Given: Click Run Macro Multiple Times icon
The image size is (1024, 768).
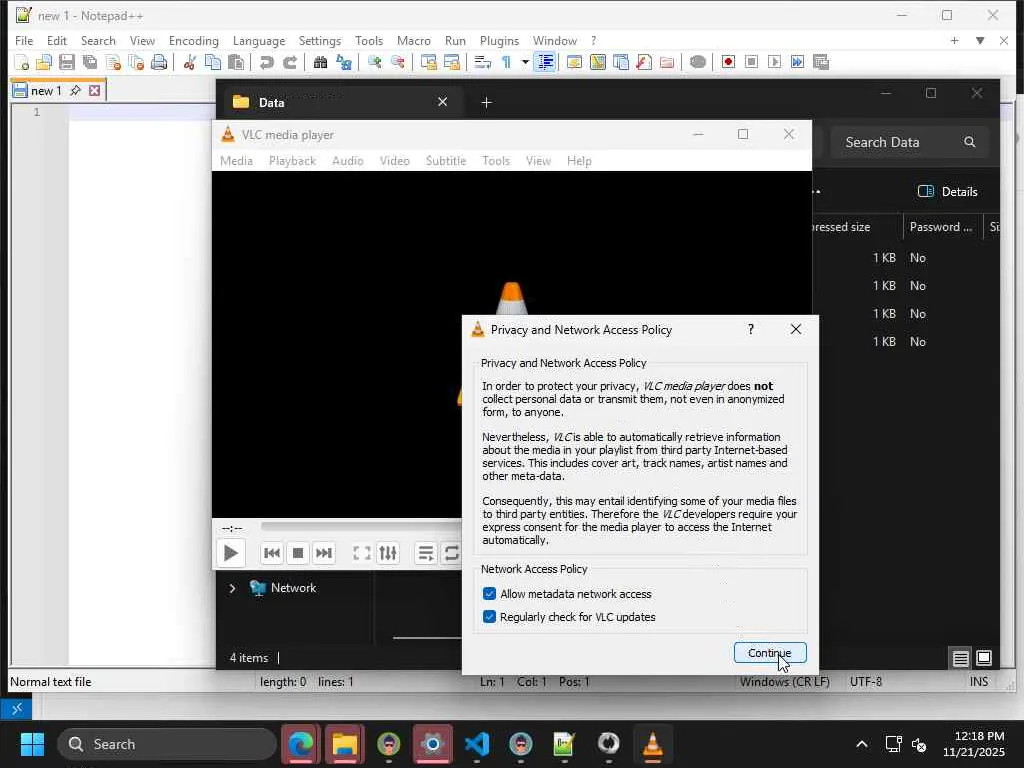Looking at the screenshot, I should tap(797, 62).
